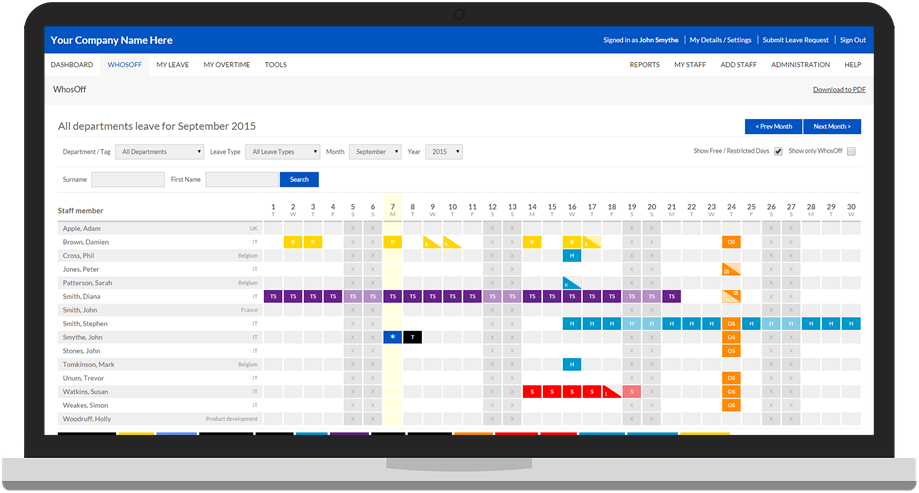Viewport: 919px width, 493px height.
Task: Click the highlighted day 7 column header
Action: (393, 210)
